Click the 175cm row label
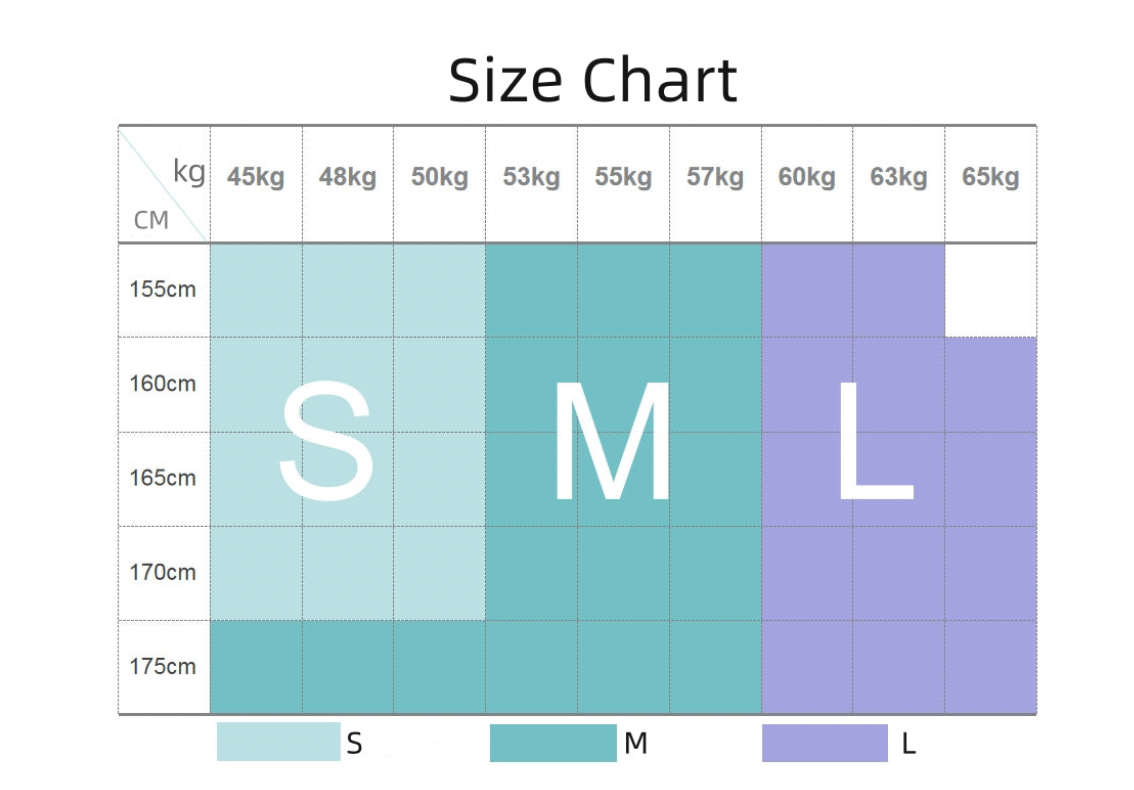 tap(163, 667)
